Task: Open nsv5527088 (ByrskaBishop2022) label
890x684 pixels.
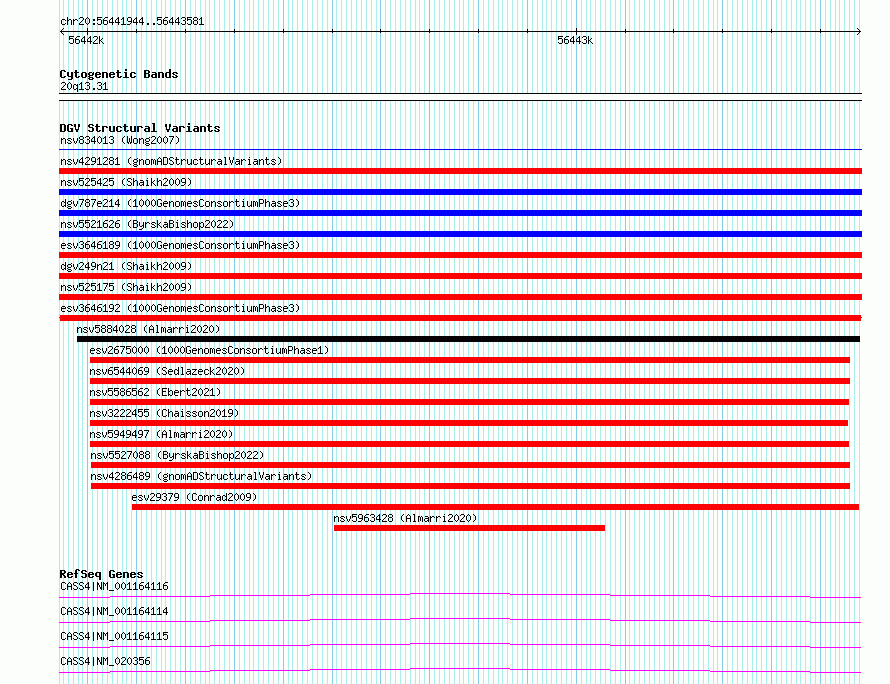Action: coord(177,455)
